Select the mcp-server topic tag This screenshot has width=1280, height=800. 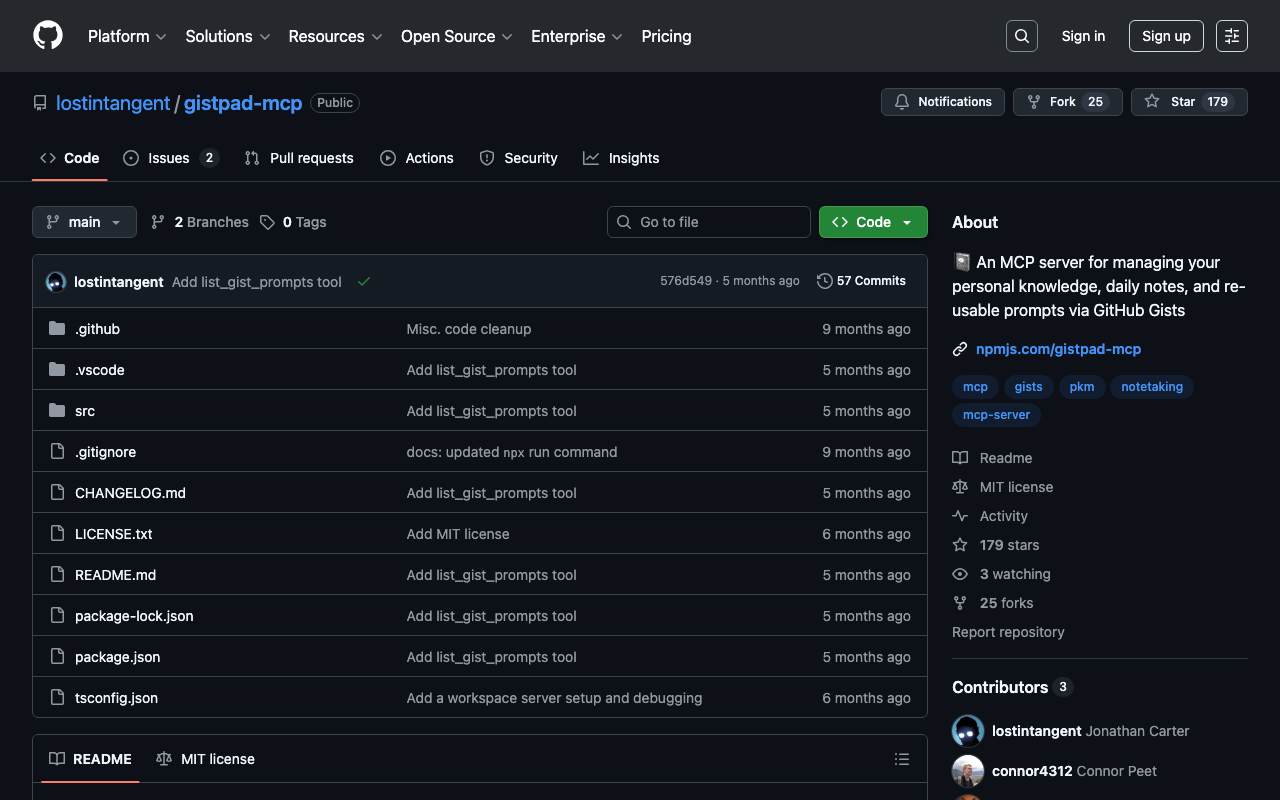[x=996, y=415]
